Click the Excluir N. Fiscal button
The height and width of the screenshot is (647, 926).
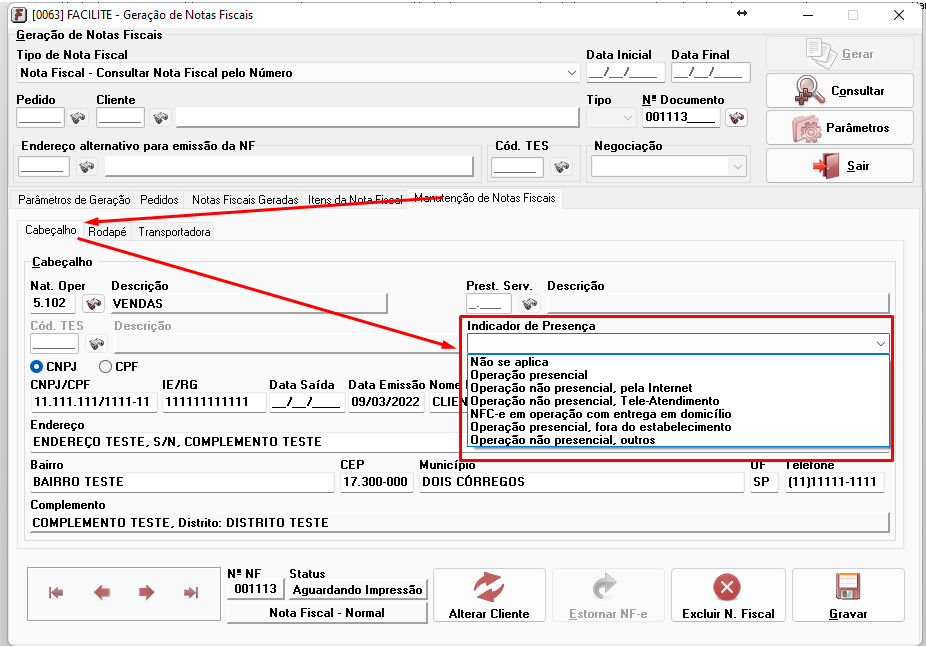(x=728, y=595)
